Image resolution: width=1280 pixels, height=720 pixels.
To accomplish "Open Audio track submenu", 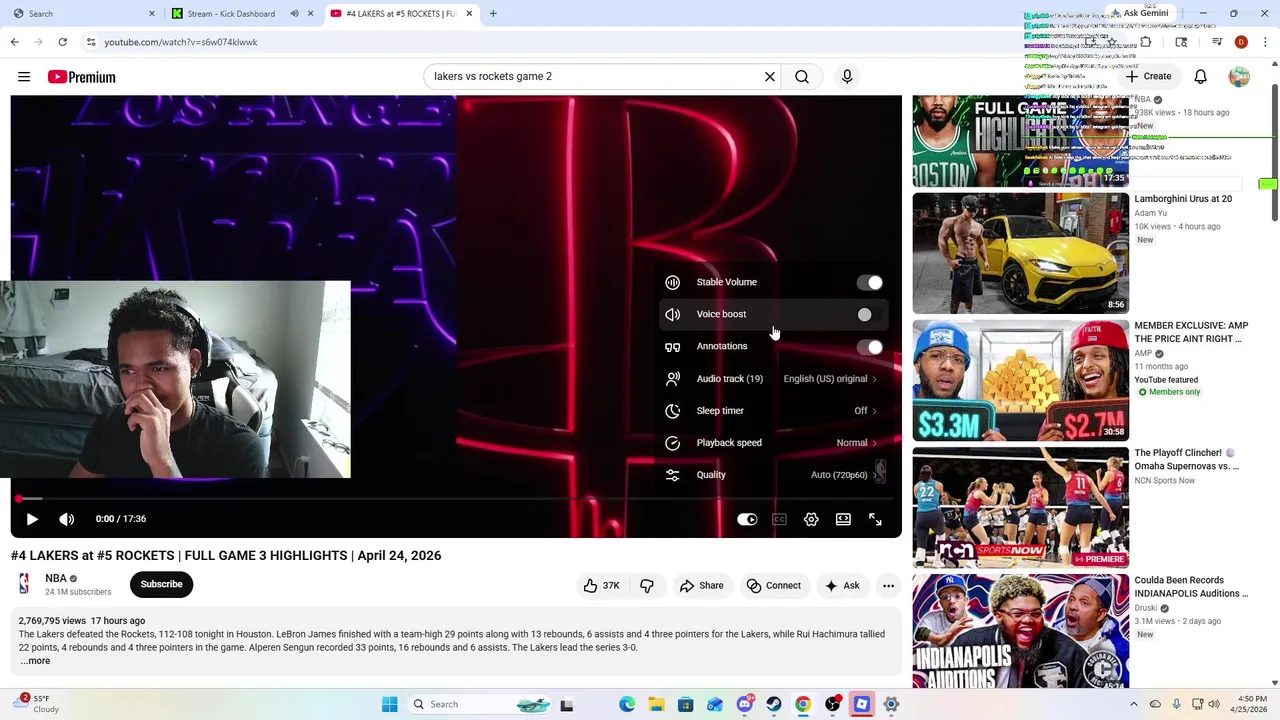I will point(773,379).
